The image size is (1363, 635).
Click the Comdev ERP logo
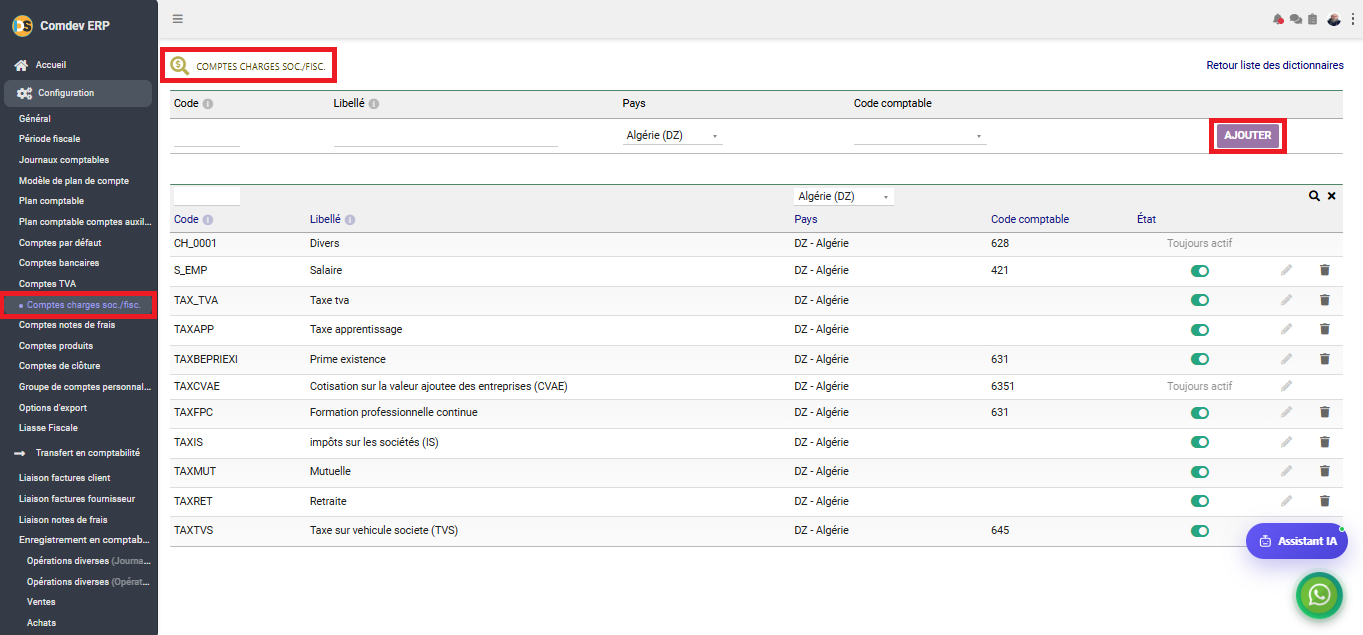pyautogui.click(x=22, y=25)
